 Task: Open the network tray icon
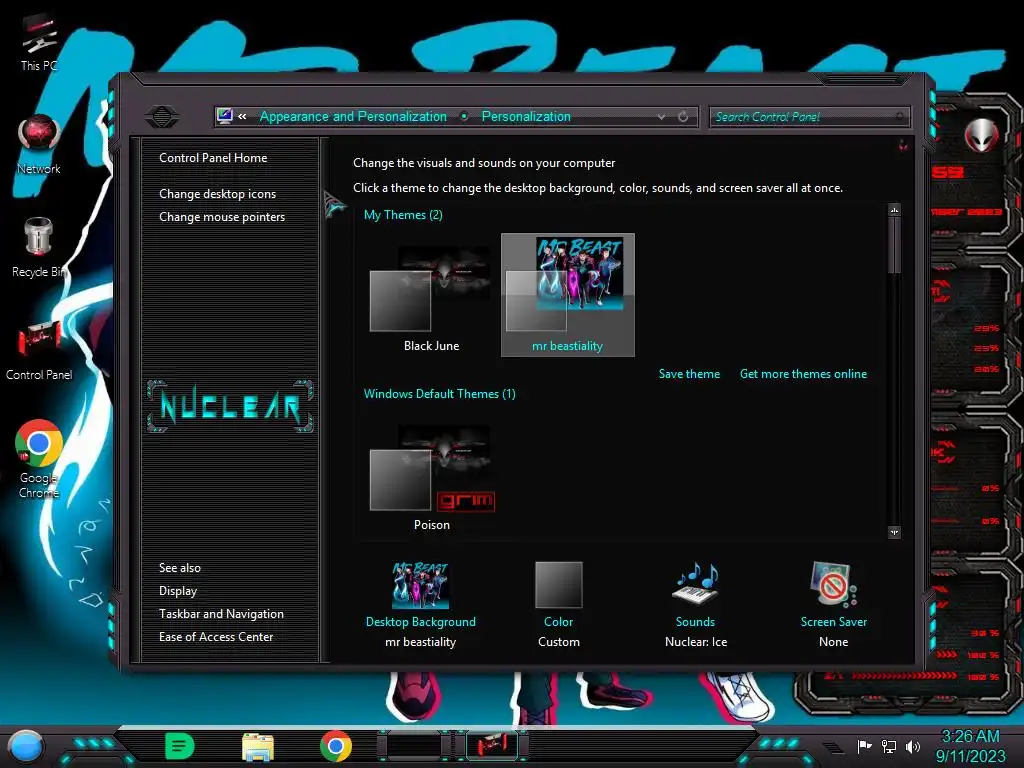(889, 746)
